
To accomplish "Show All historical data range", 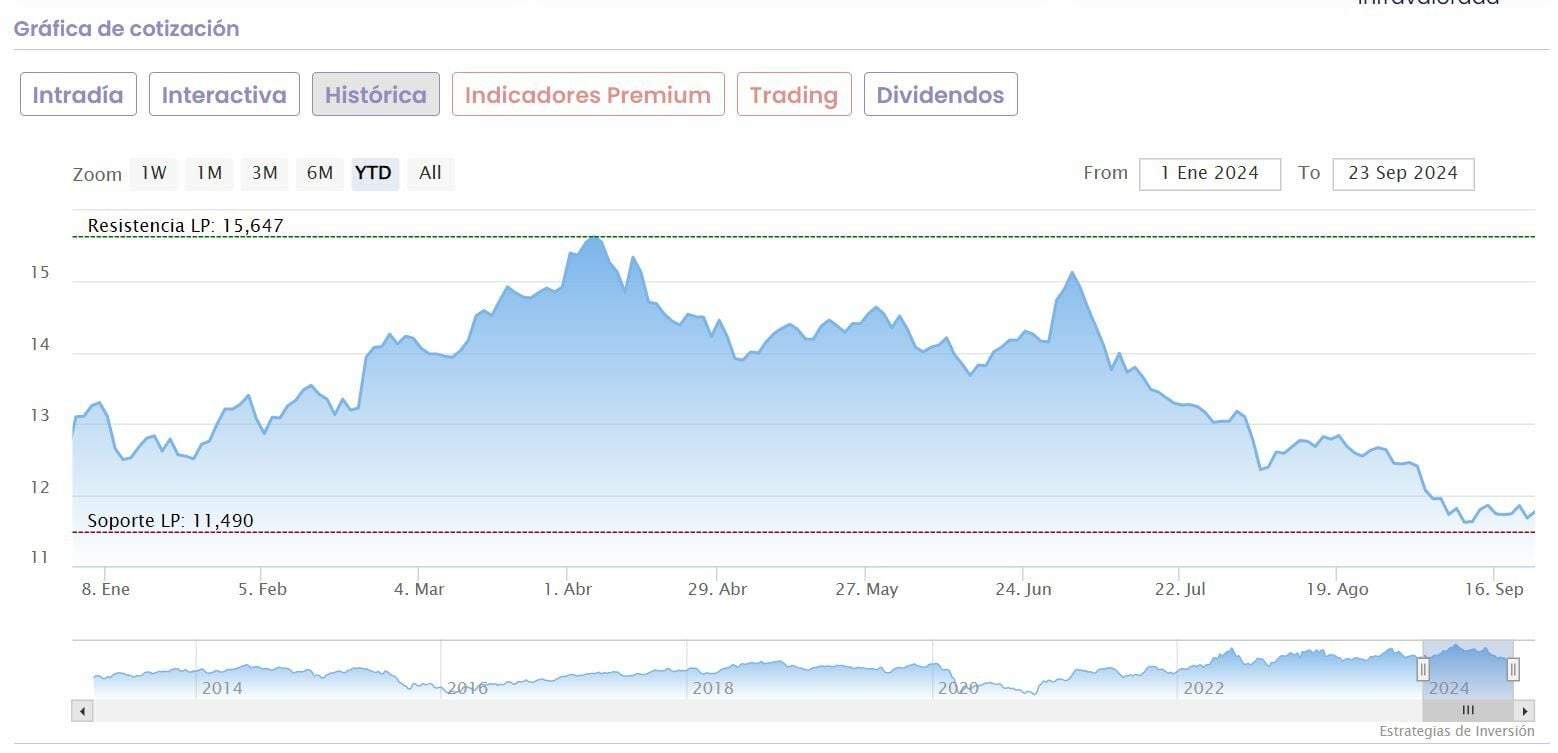I will 430,173.
